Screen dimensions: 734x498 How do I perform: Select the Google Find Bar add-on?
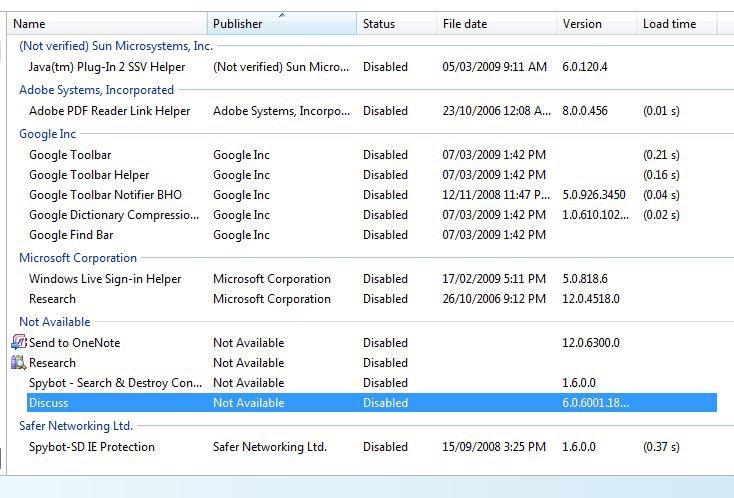[372, 235]
